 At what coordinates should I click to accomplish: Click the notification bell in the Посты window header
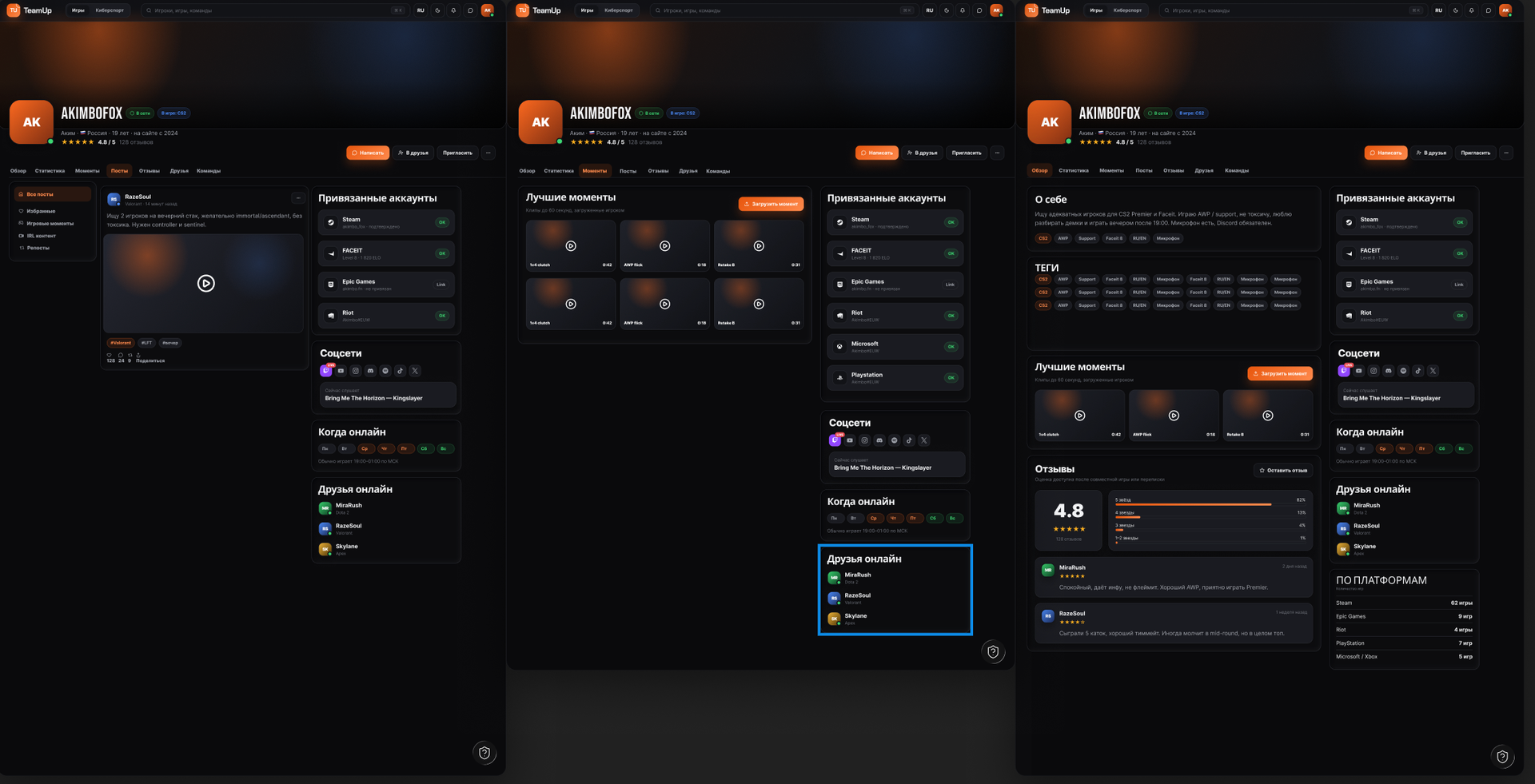coord(453,10)
